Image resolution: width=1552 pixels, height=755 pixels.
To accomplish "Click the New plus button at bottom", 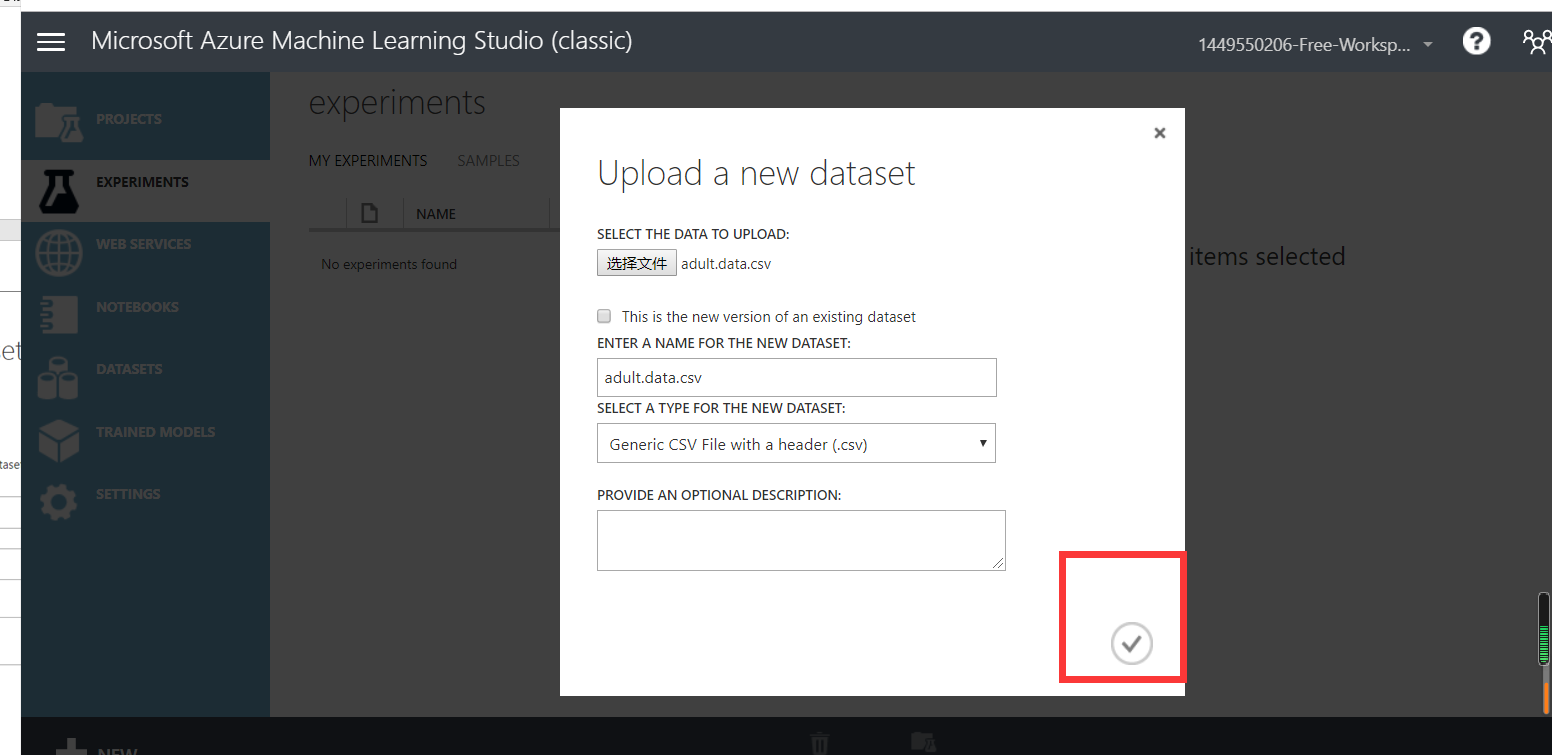I will point(97,748).
